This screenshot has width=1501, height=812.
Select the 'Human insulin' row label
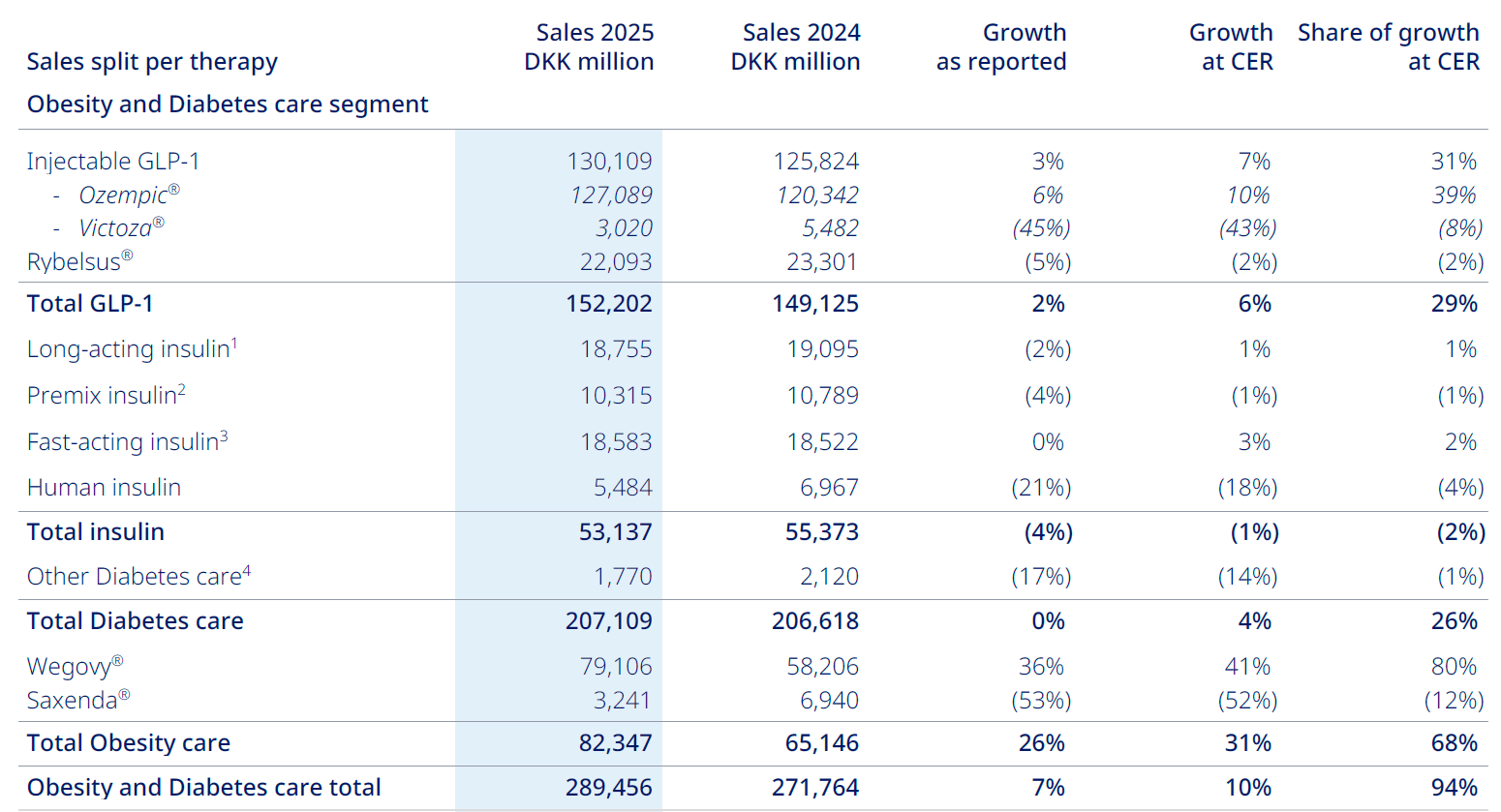104,488
